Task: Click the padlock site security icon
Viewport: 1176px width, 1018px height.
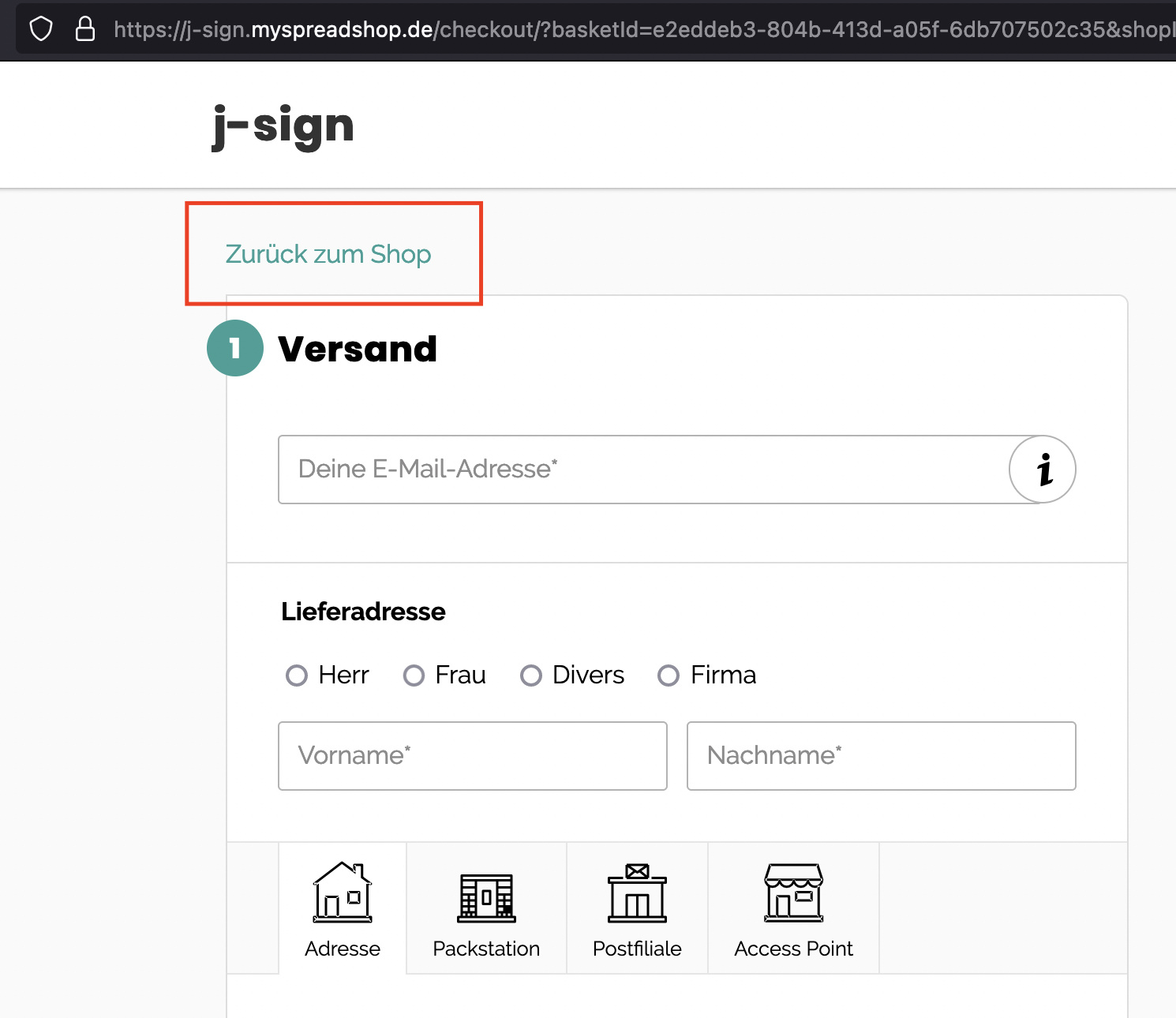Action: pos(84,29)
